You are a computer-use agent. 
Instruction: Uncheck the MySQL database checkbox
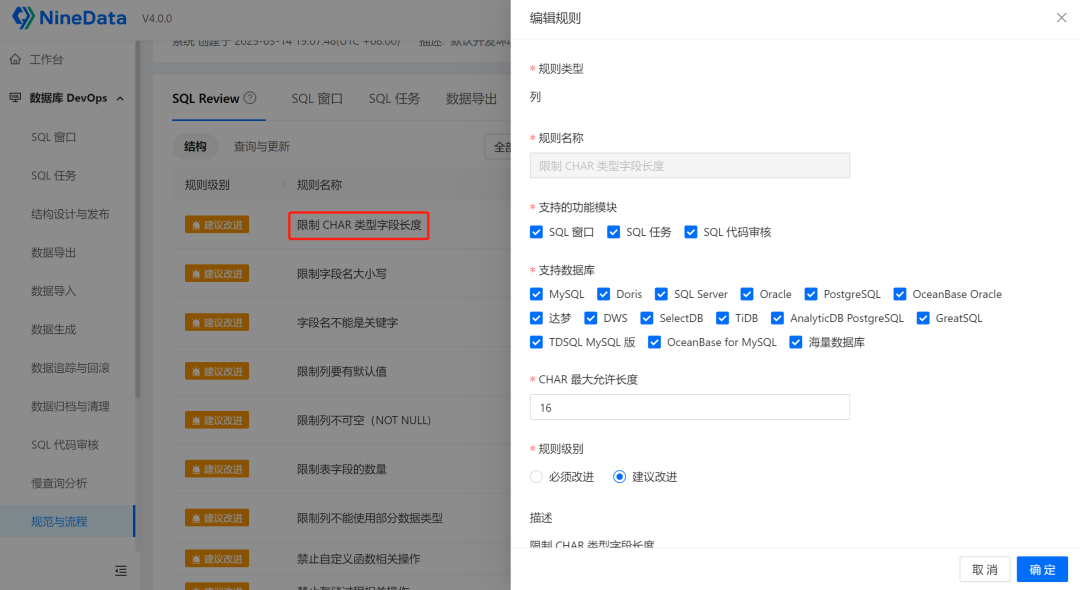pos(537,294)
